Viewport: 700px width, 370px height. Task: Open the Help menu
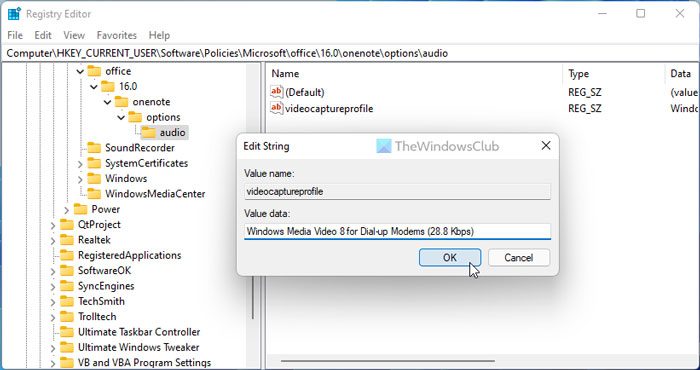coord(159,35)
